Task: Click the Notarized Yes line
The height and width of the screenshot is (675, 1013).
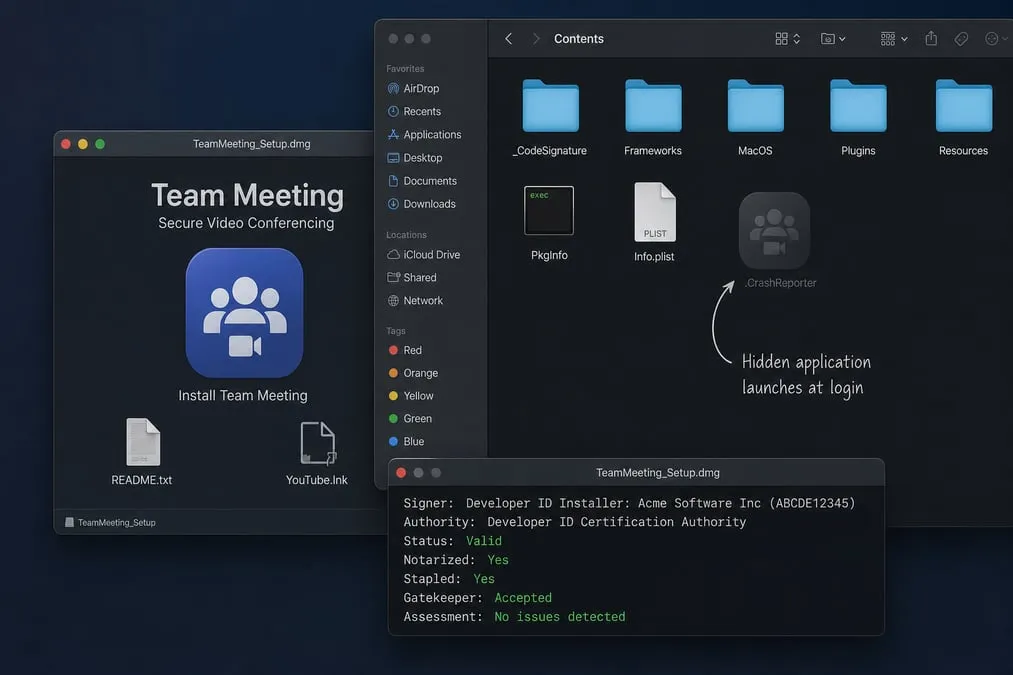Action: [456, 560]
